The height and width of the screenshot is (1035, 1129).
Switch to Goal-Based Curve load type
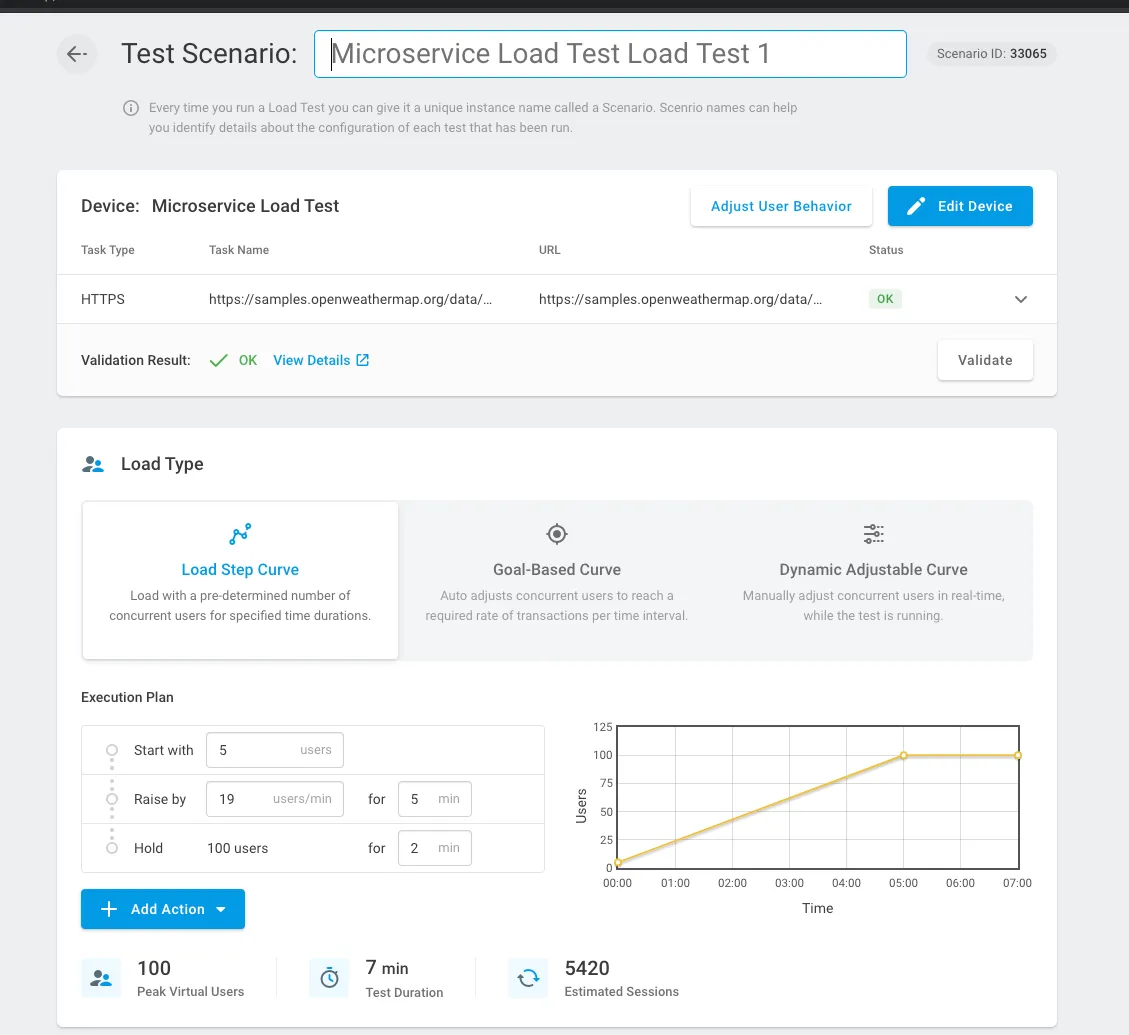pyautogui.click(x=557, y=581)
